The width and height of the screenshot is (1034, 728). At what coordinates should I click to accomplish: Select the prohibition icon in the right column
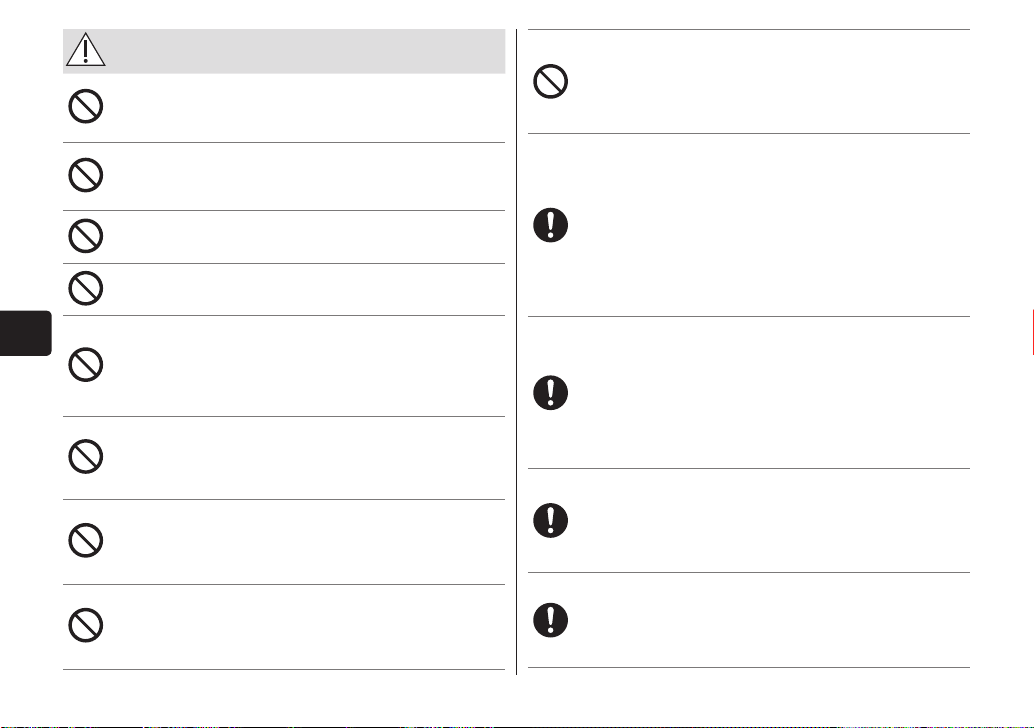[551, 82]
